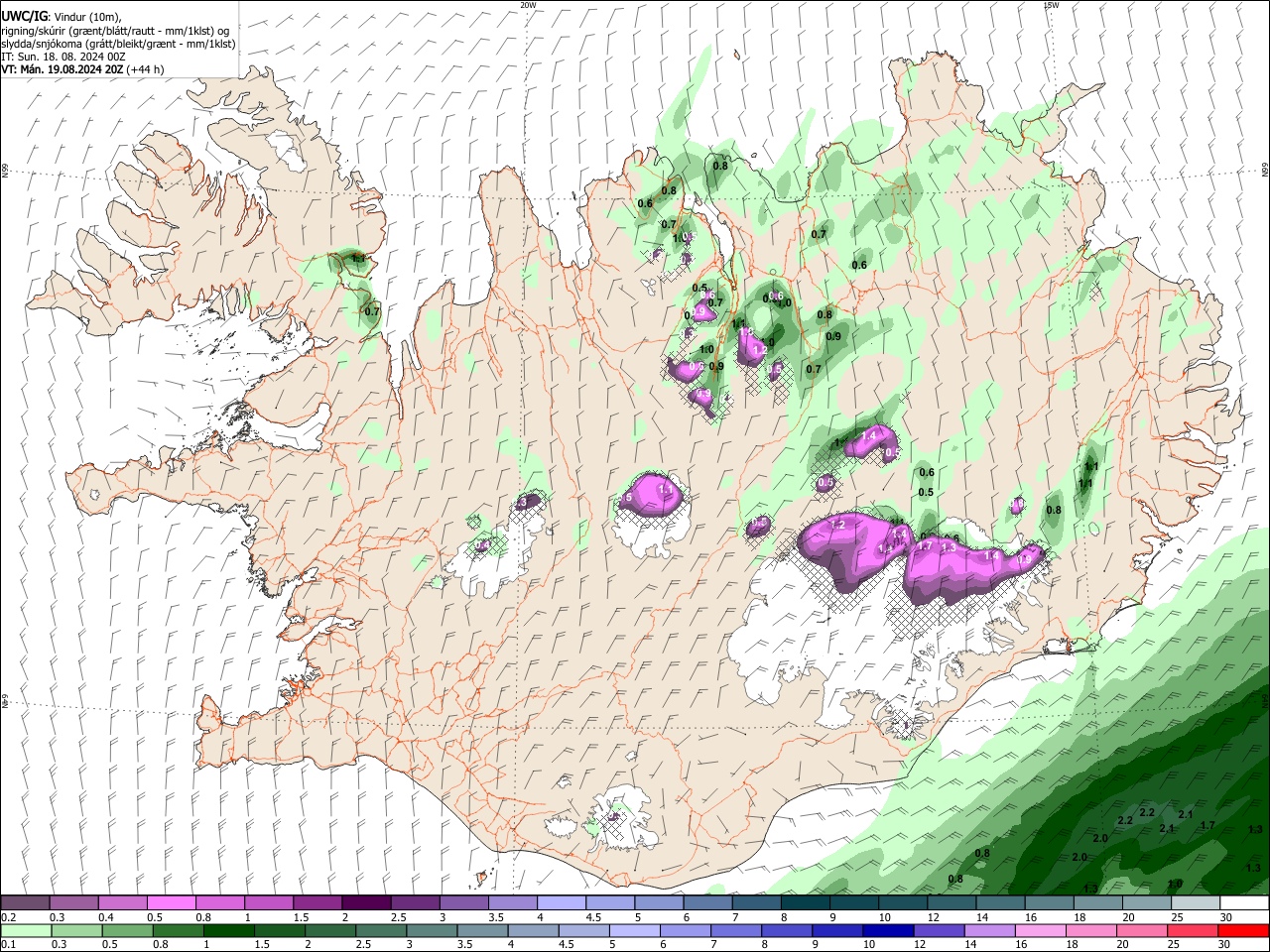Click the snow legend swatch starting at 6
The width and height of the screenshot is (1270, 952).
point(707,903)
